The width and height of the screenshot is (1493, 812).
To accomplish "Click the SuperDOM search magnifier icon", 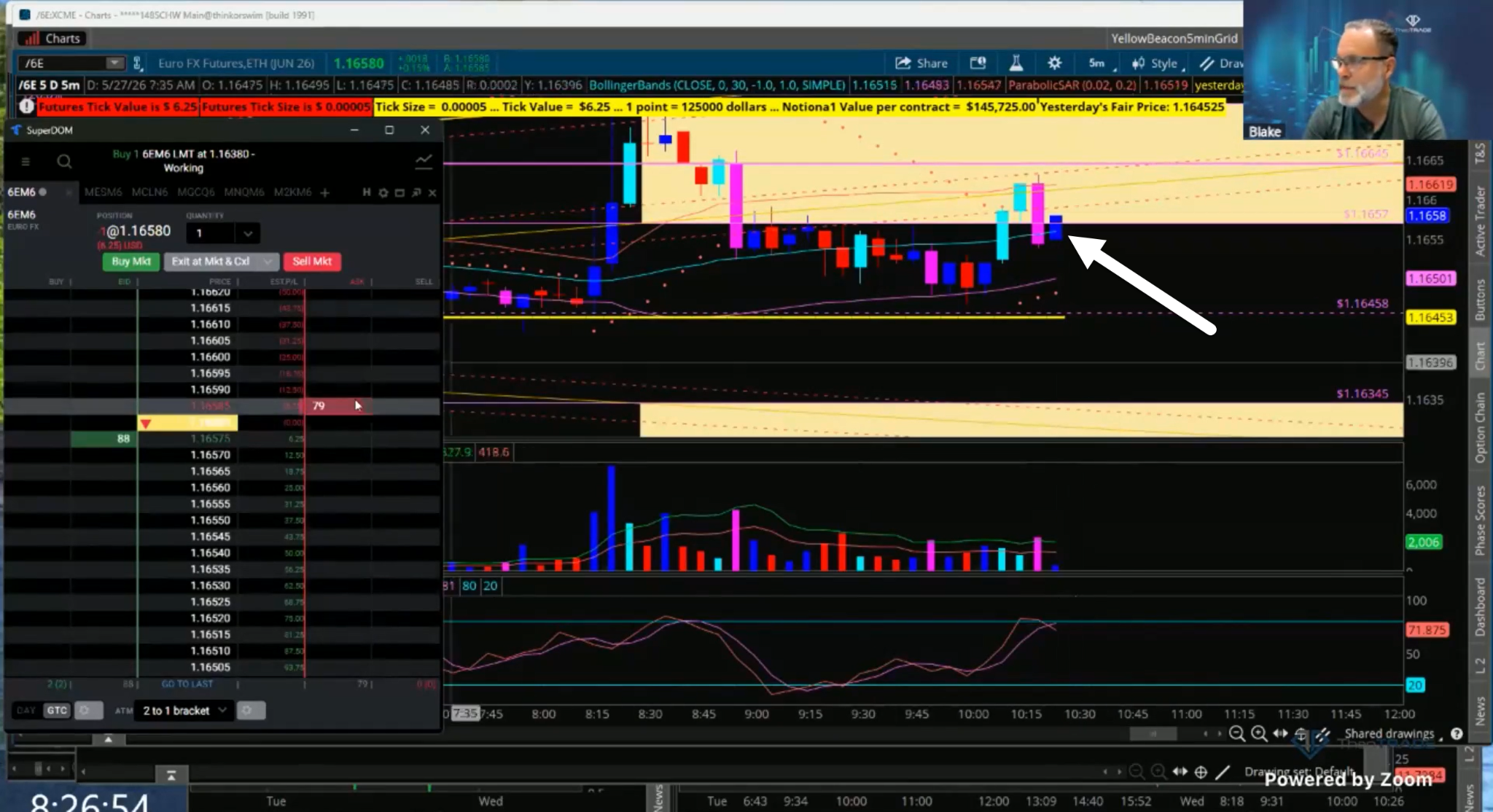I will [x=64, y=161].
